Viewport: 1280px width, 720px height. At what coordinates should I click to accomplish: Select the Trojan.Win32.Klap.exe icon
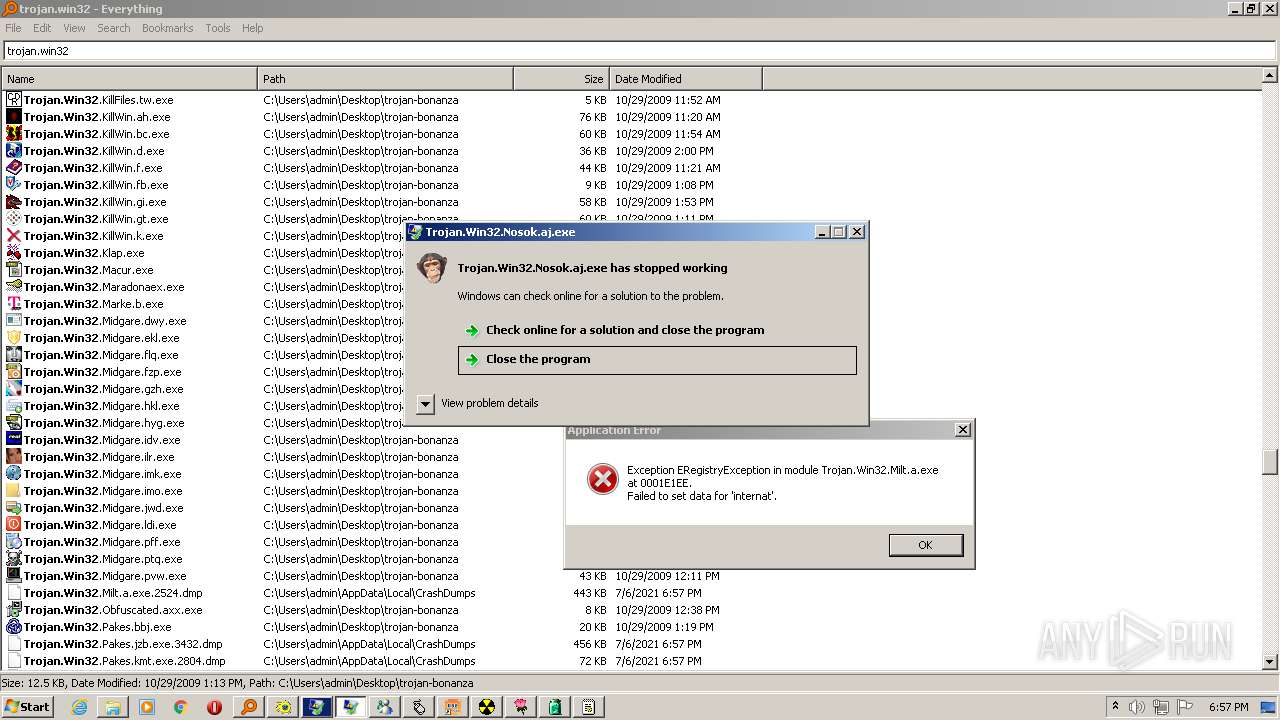(x=14, y=253)
